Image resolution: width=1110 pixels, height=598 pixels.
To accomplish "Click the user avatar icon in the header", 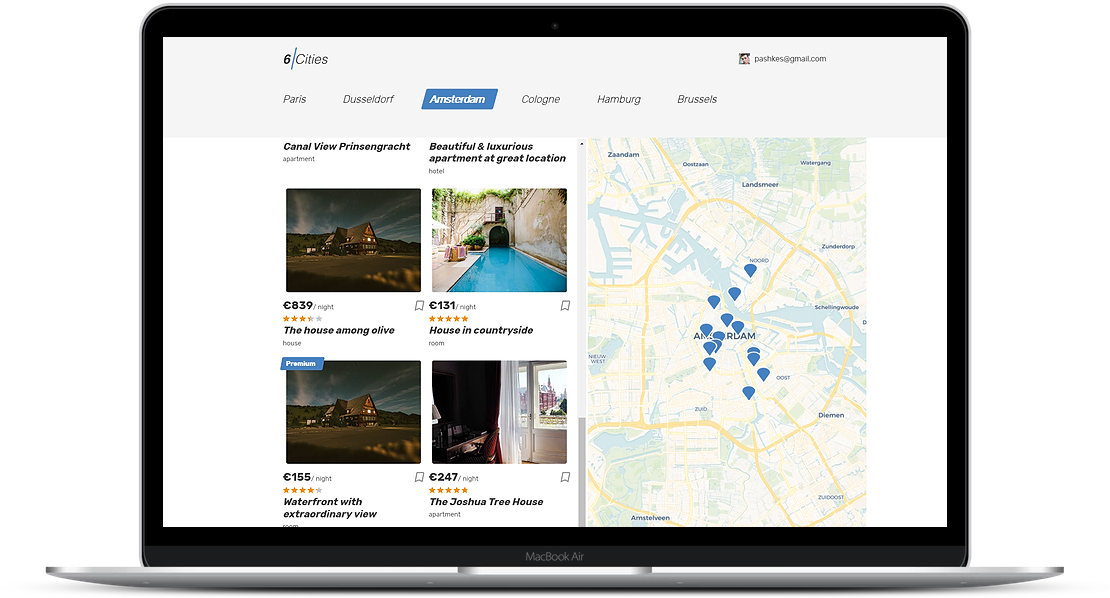I will (x=743, y=58).
